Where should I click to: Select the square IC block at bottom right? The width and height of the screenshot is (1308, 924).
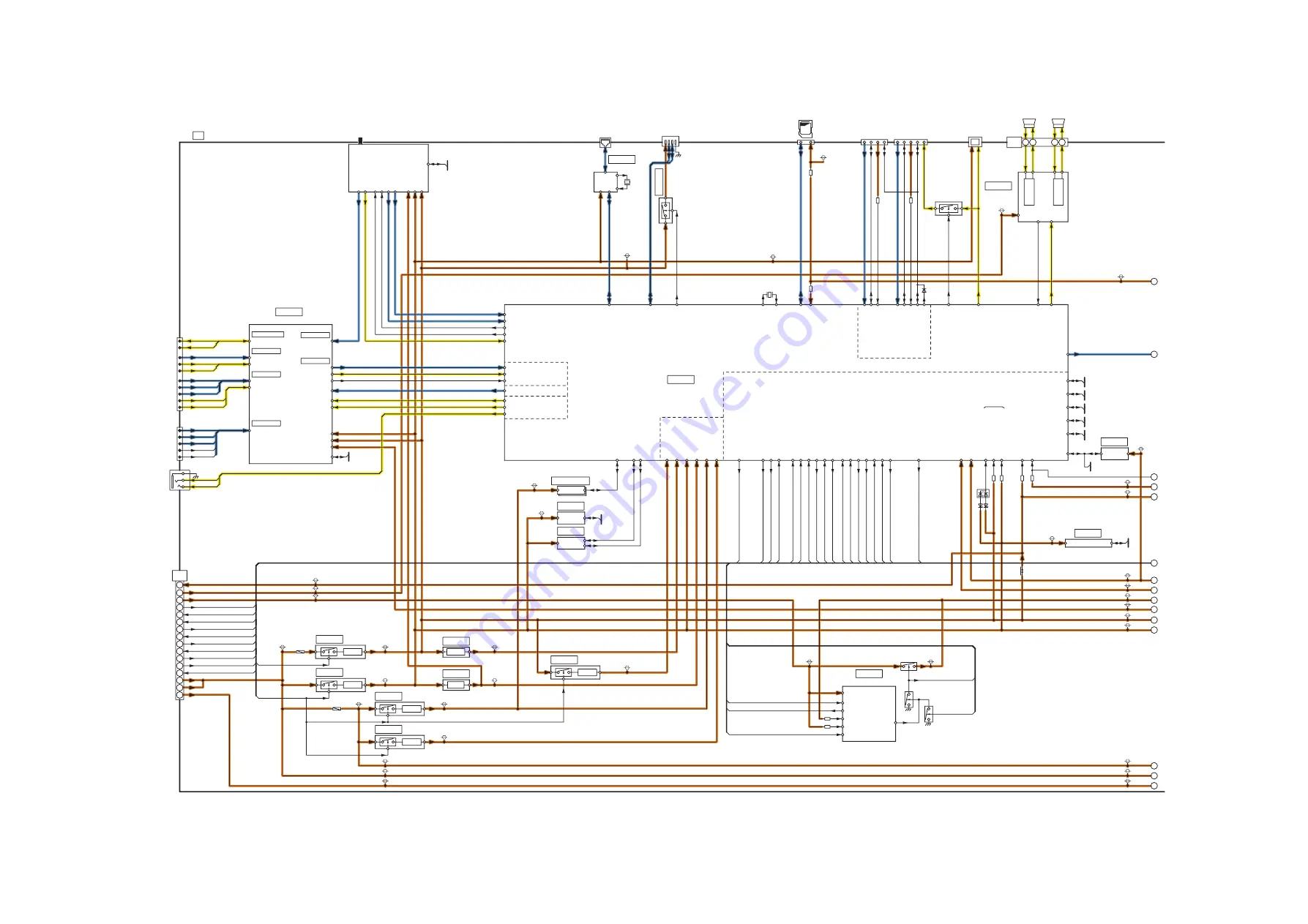(x=869, y=714)
